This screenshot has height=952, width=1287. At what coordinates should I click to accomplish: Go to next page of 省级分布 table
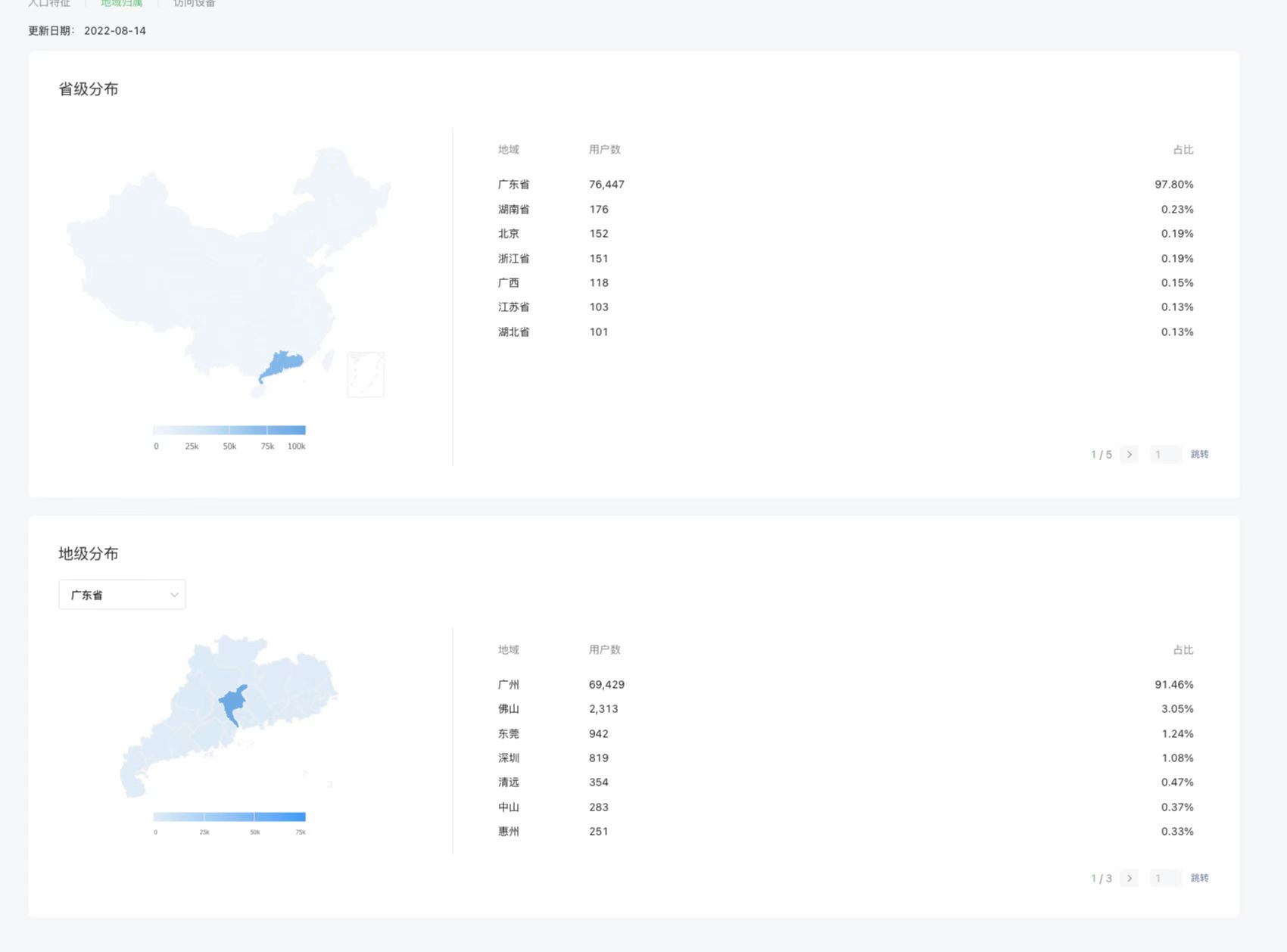1129,455
